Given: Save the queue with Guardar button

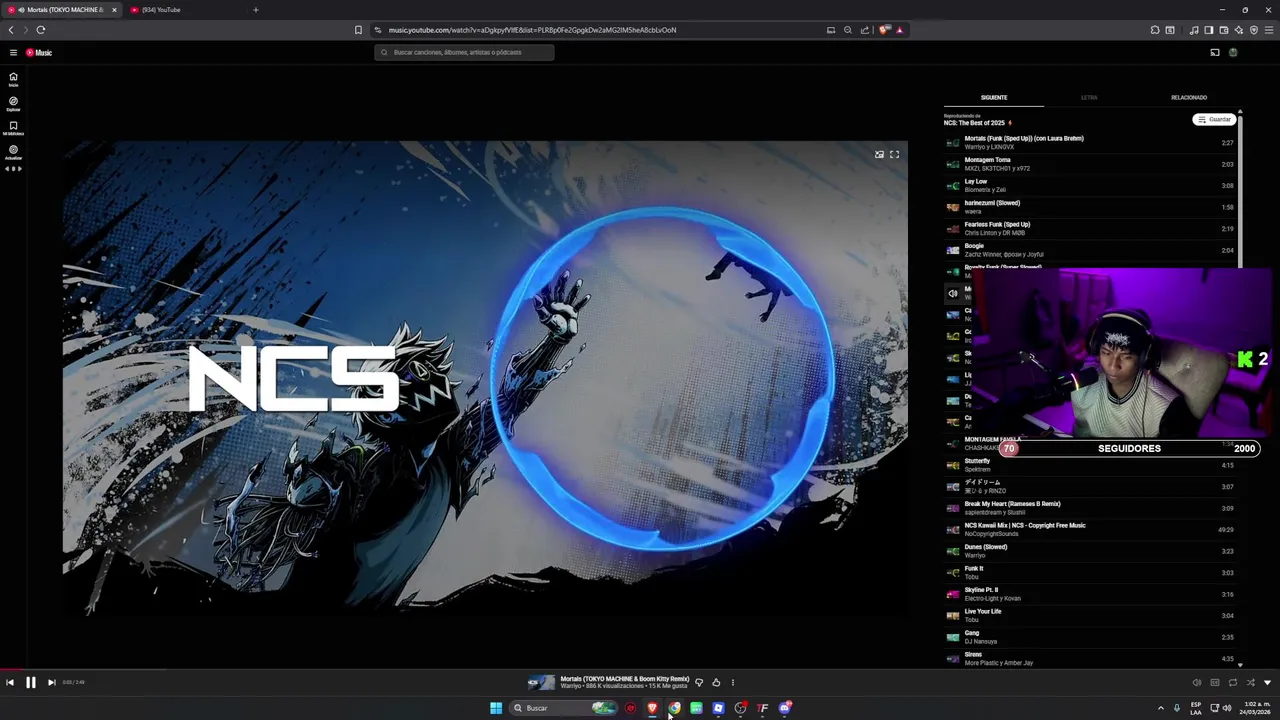Looking at the screenshot, I should click(x=1214, y=119).
